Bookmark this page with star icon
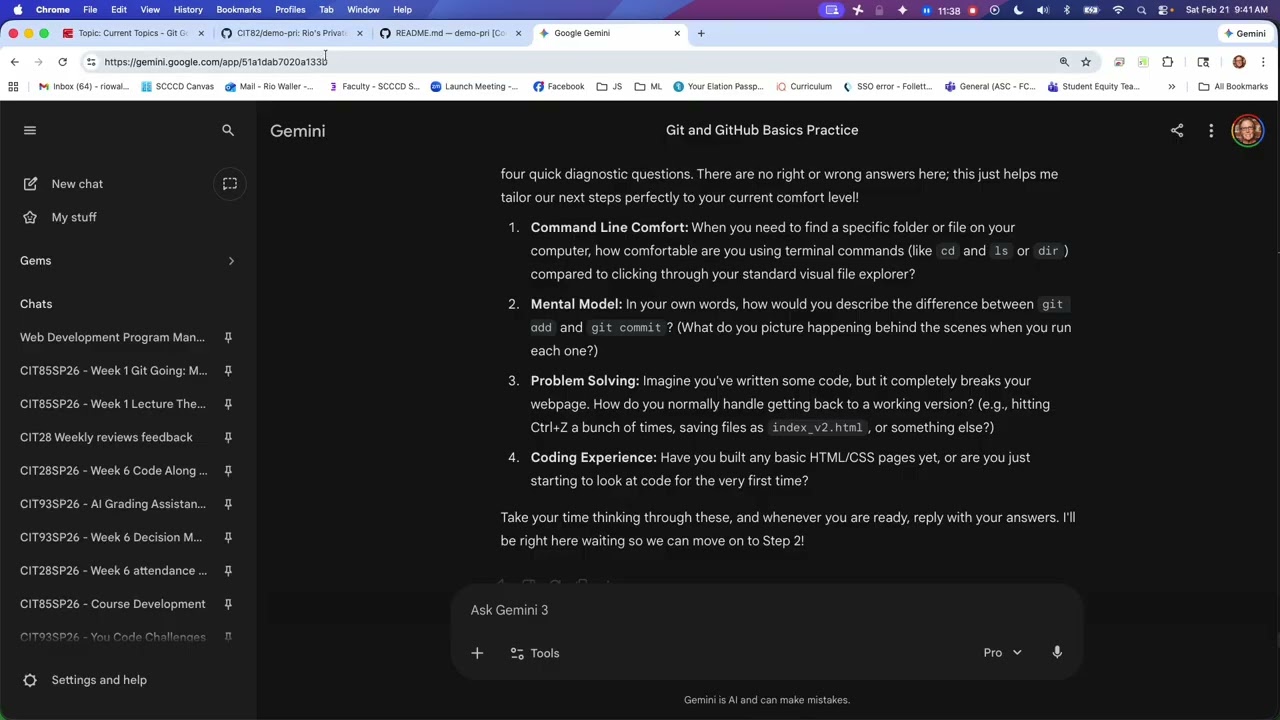Viewport: 1280px width, 720px height. pyautogui.click(x=1086, y=62)
